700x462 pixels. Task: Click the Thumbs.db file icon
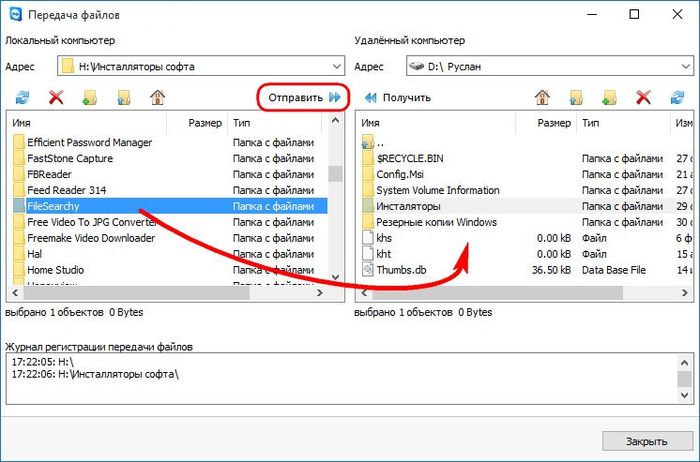pyautogui.click(x=368, y=270)
